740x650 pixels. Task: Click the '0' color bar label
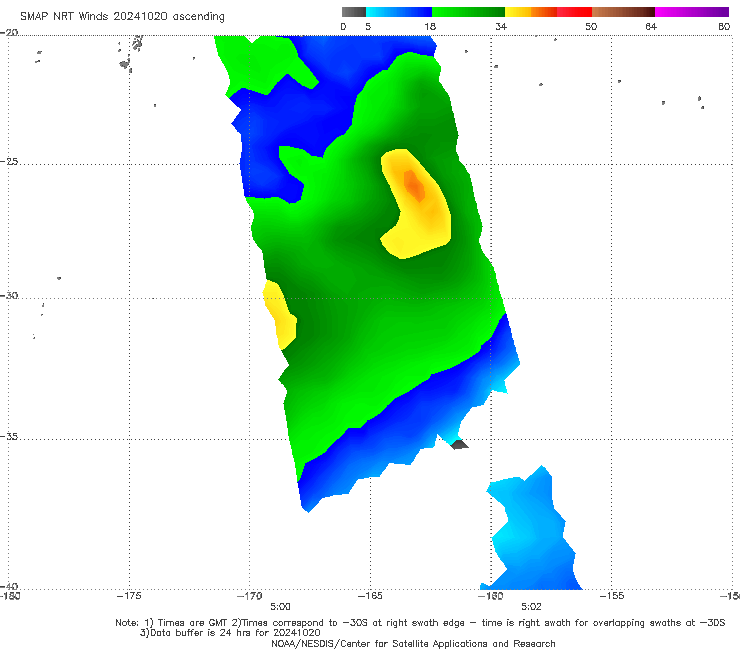tap(343, 26)
